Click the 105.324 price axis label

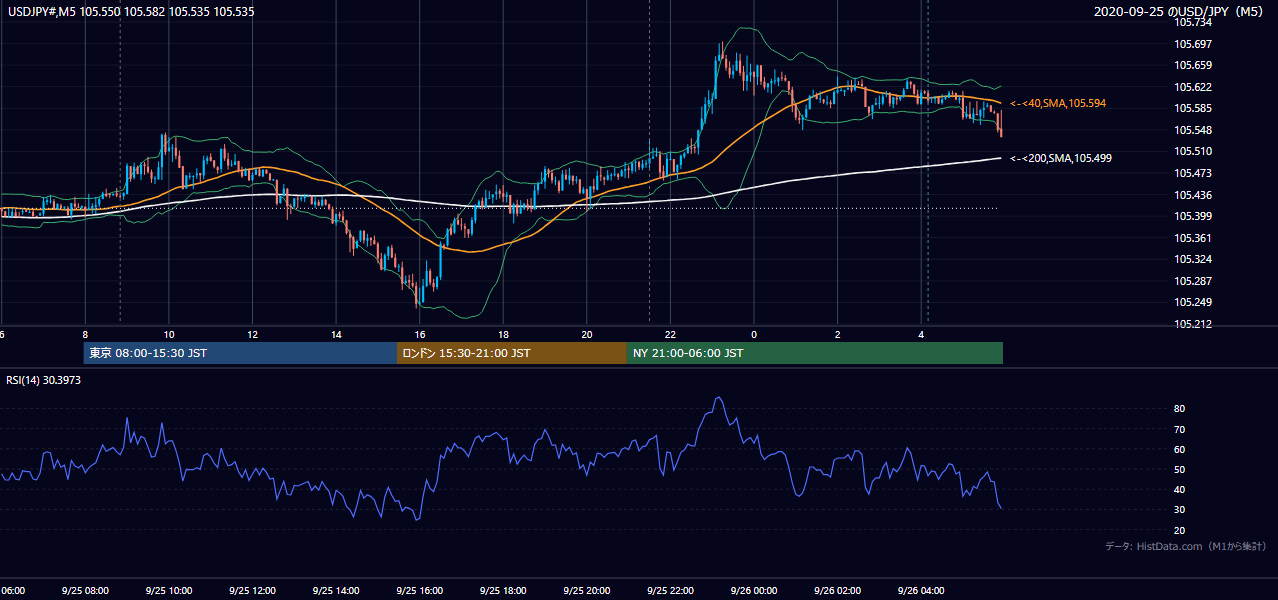click(x=1194, y=260)
